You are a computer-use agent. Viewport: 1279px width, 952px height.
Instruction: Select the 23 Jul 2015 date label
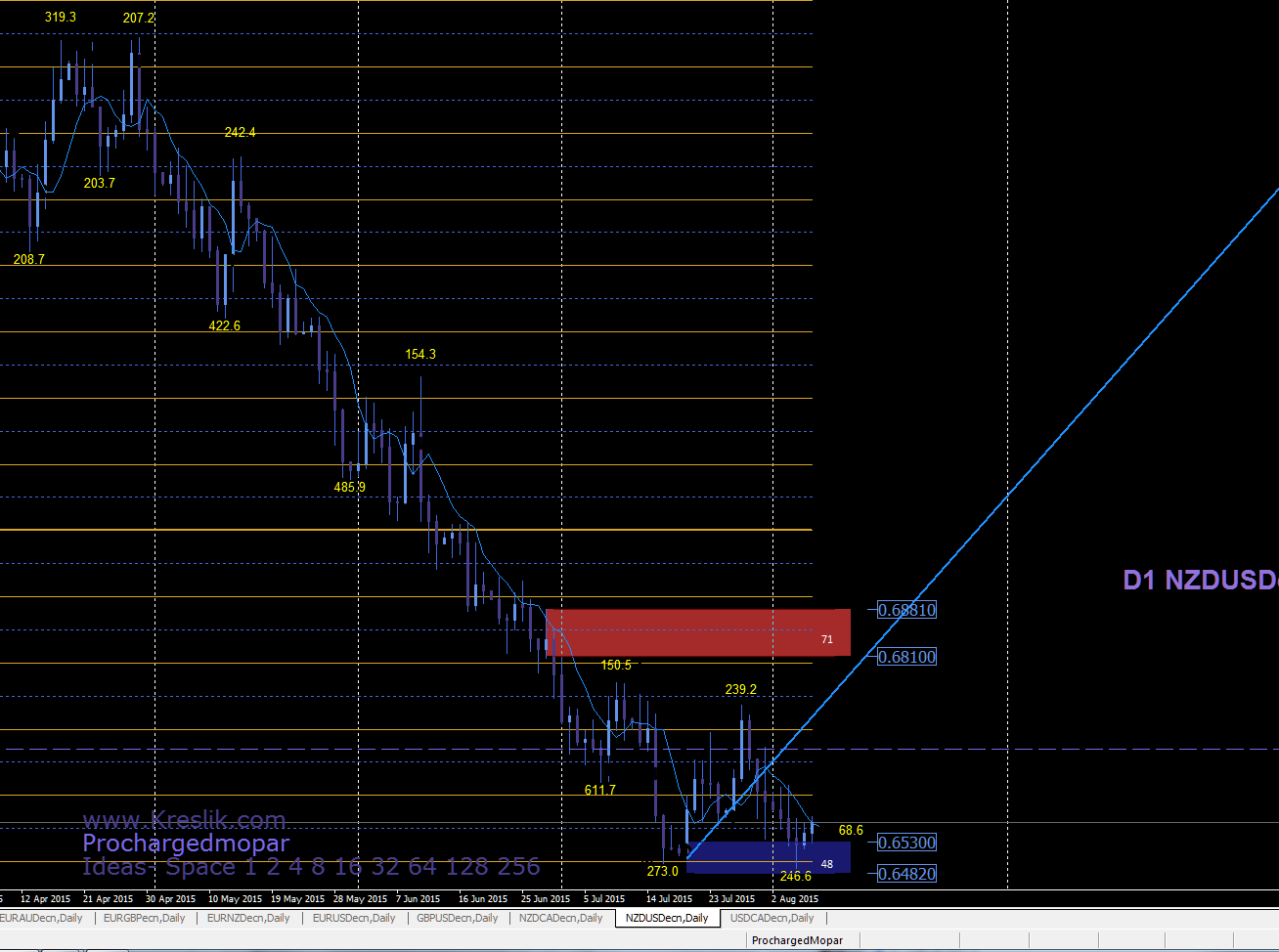[x=732, y=898]
